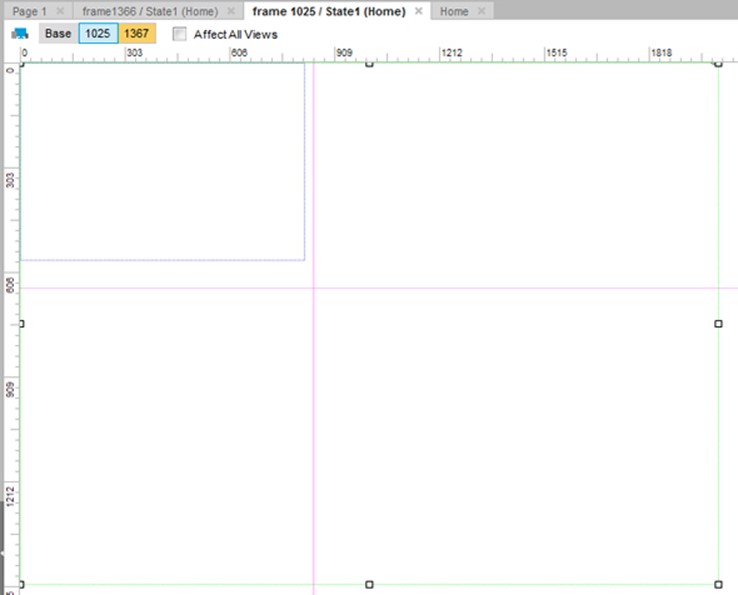Click the top-right corner resize handle
This screenshot has width=738, height=595.
click(x=718, y=63)
